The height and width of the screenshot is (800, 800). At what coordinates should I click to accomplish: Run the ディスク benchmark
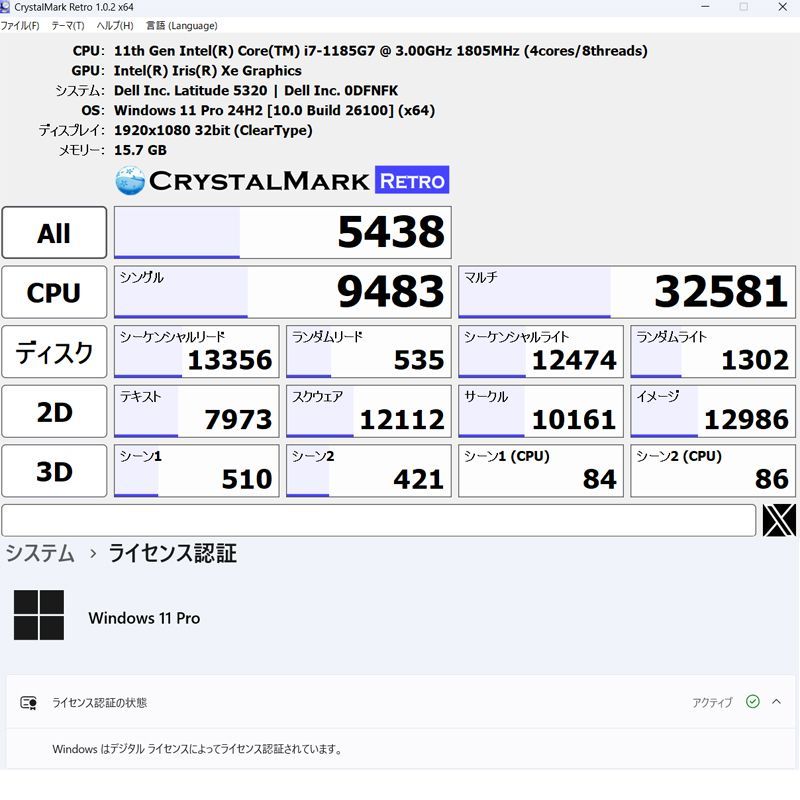click(54, 351)
